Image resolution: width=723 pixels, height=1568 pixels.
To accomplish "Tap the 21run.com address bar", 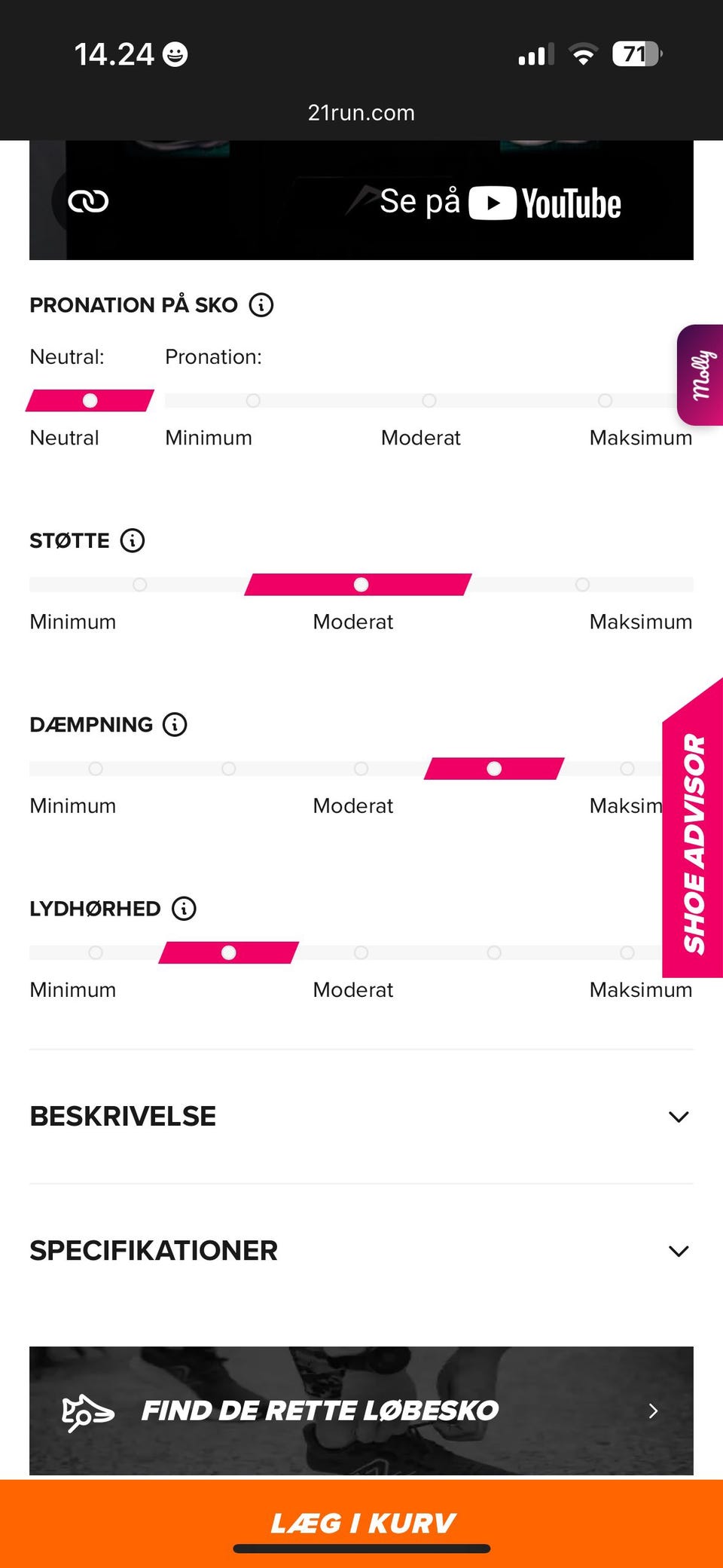I will [x=361, y=112].
